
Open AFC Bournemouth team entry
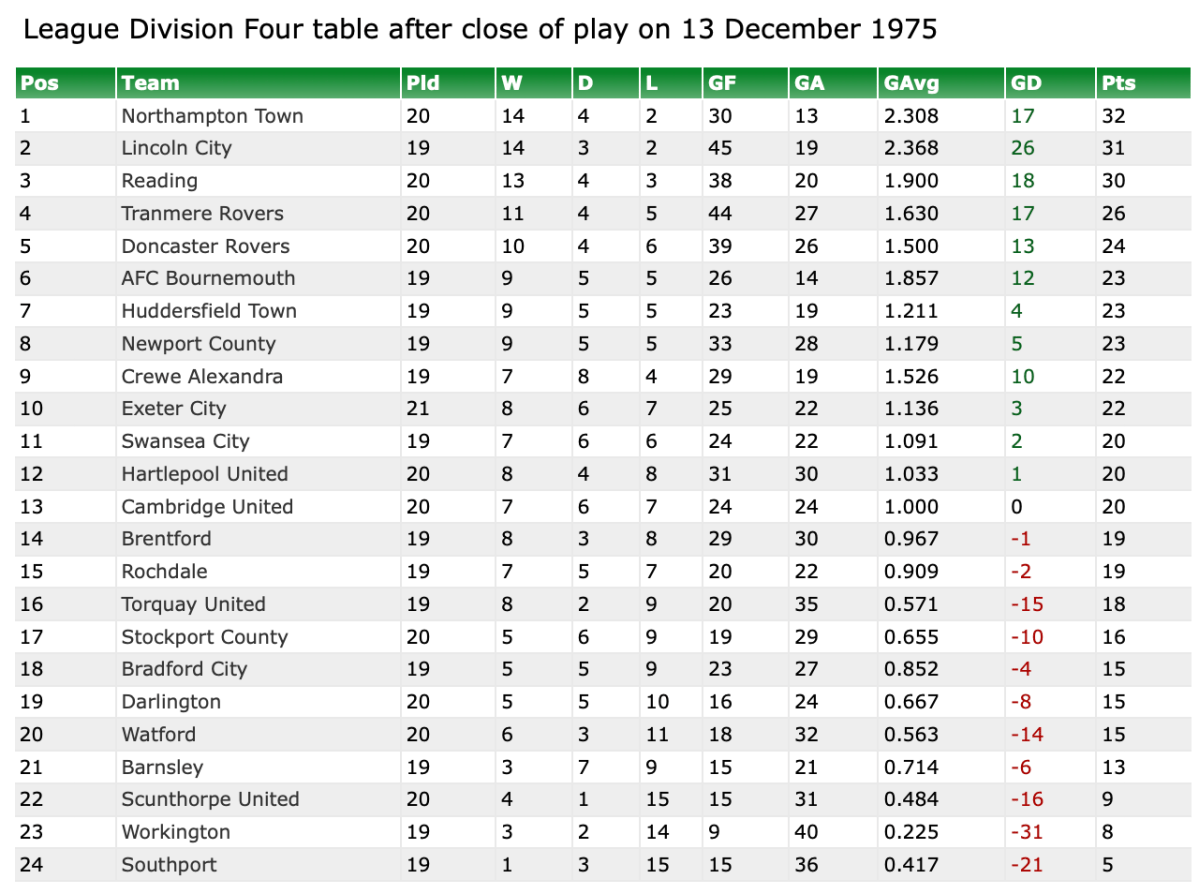coord(208,278)
